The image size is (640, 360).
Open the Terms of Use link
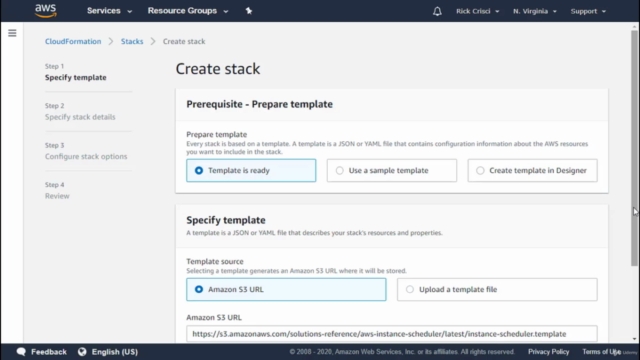pyautogui.click(x=602, y=351)
